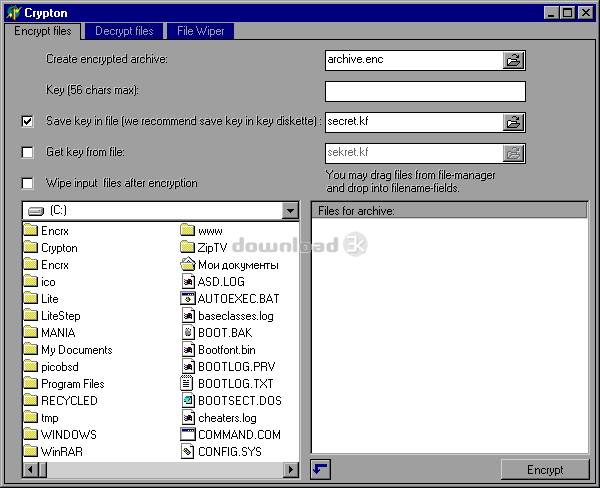The width and height of the screenshot is (600, 488).
Task: Click the back arrow icon below file list
Action: point(320,469)
